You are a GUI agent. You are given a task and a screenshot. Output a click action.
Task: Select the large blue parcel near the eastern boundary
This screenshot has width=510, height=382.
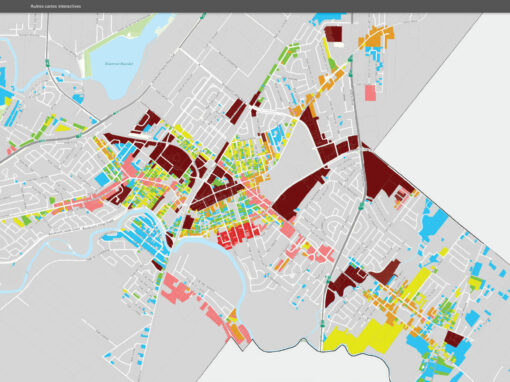(434, 222)
